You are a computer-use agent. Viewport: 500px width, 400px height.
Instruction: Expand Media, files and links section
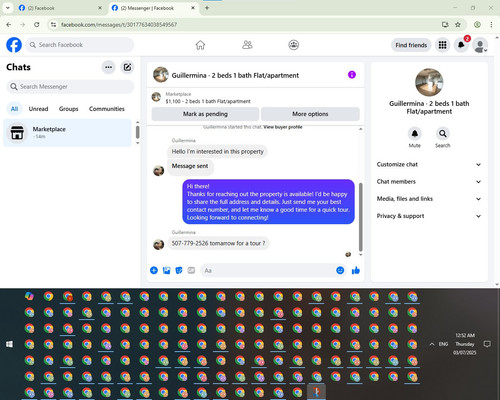(x=429, y=199)
